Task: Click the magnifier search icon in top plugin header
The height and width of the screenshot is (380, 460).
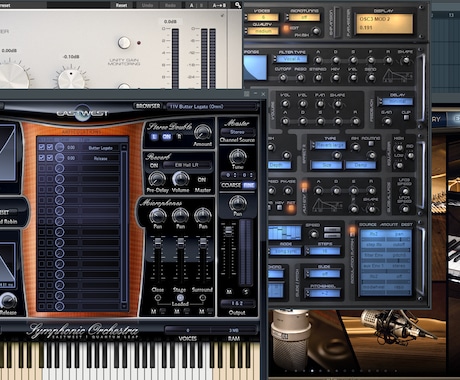Action: point(238,5)
